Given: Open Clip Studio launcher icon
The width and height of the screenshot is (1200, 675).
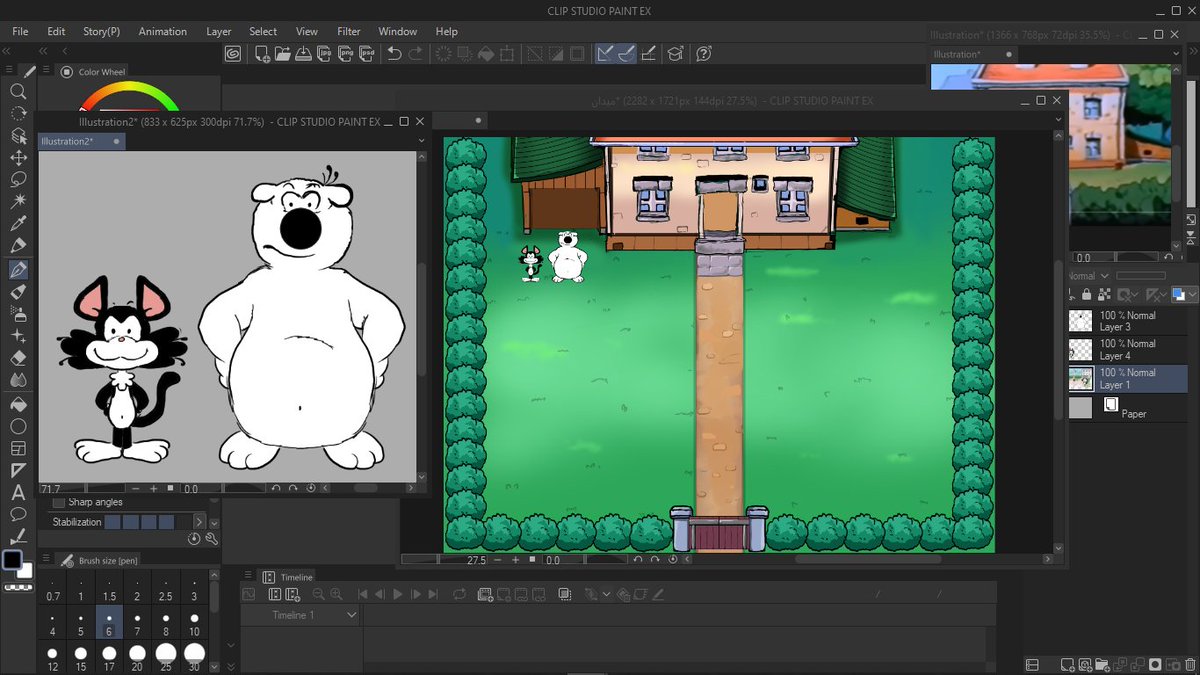Looking at the screenshot, I should [x=233, y=54].
